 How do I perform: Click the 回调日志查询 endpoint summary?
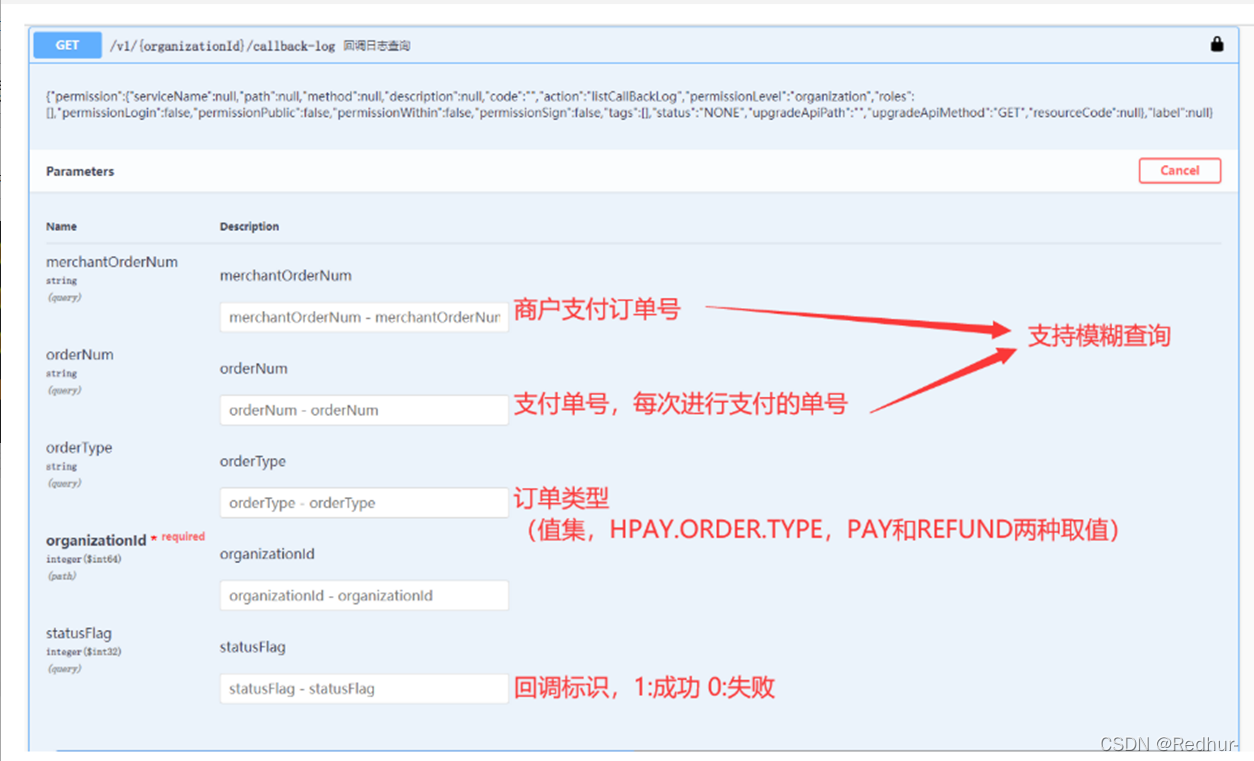click(x=377, y=46)
